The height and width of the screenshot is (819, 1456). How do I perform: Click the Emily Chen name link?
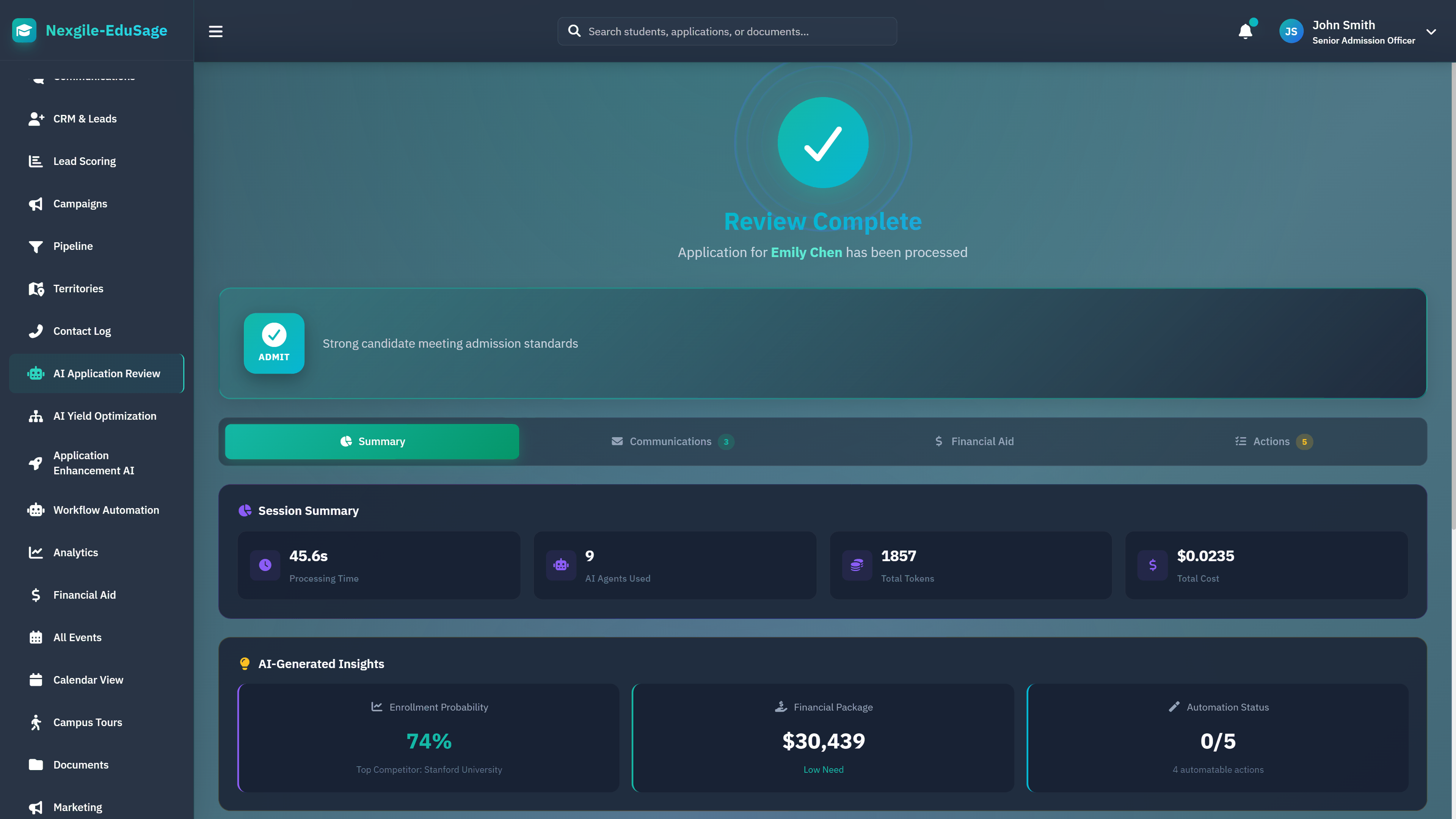tap(806, 252)
